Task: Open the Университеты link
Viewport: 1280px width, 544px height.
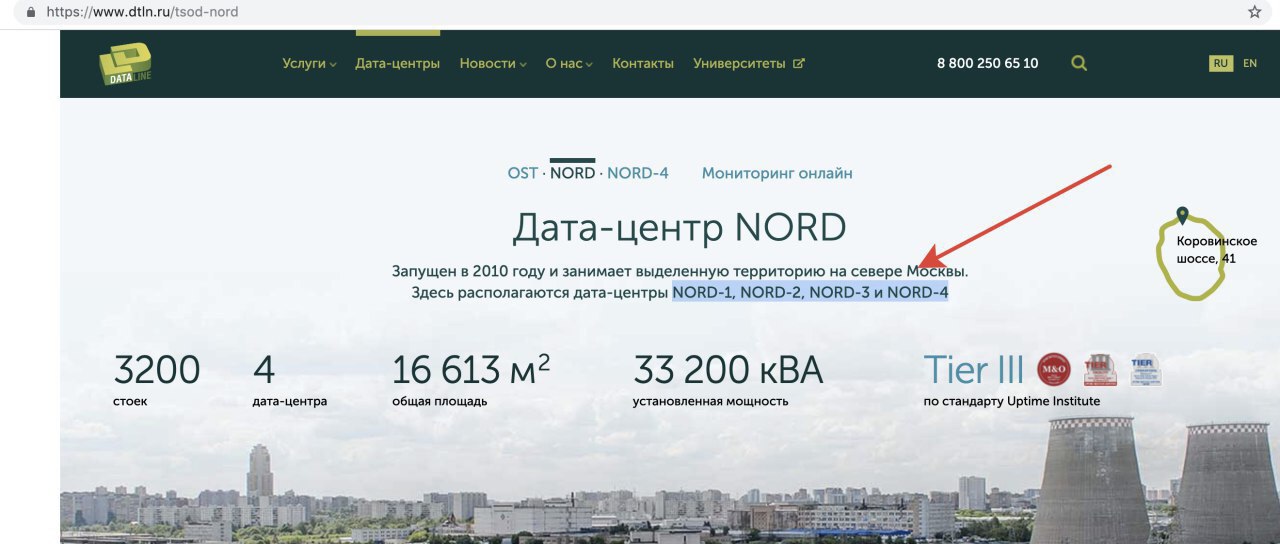Action: pos(739,63)
